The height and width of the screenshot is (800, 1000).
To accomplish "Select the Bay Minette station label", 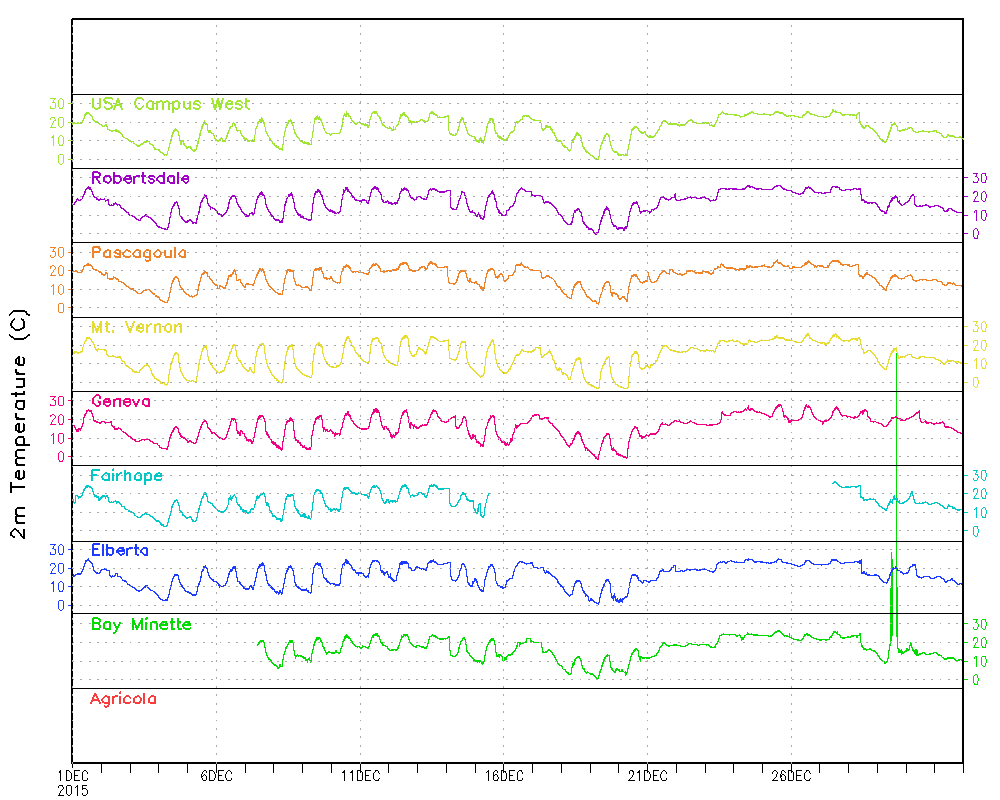I will 141,625.
